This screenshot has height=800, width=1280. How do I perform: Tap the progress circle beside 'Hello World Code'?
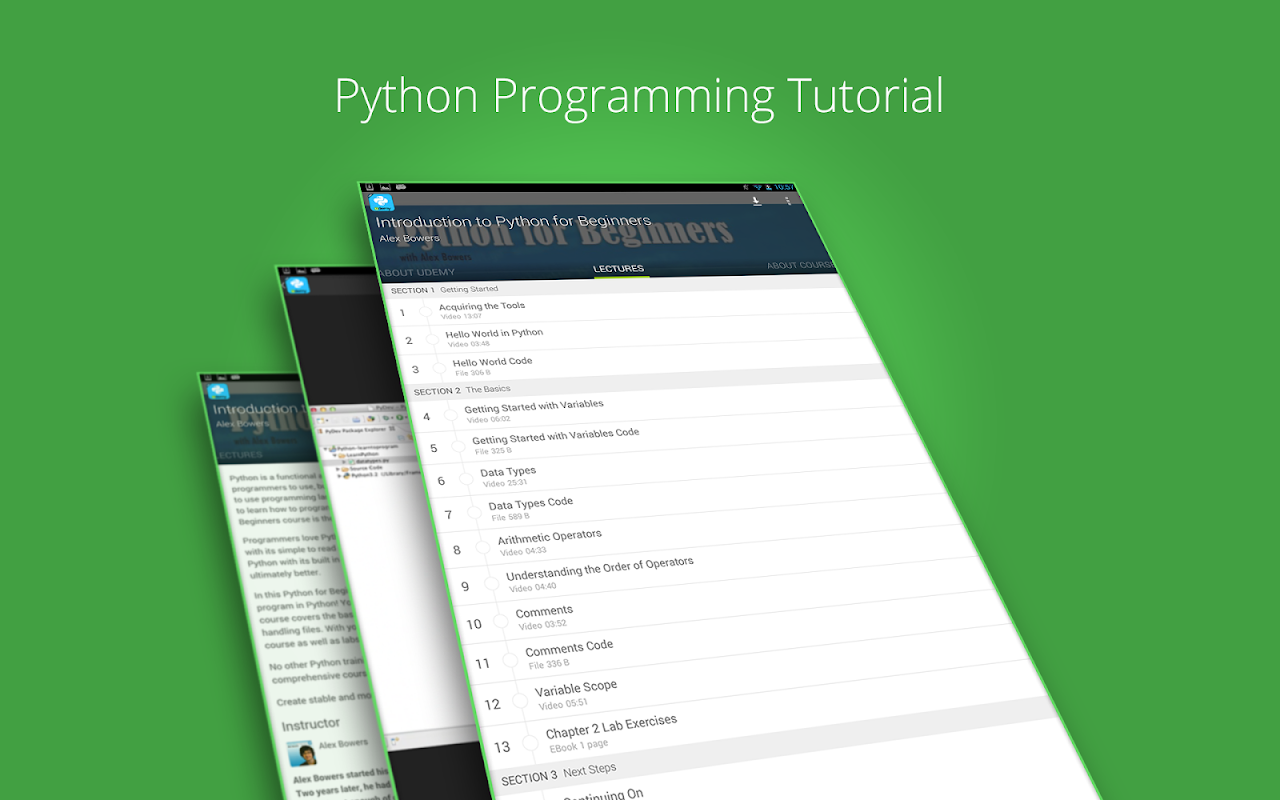pos(438,369)
